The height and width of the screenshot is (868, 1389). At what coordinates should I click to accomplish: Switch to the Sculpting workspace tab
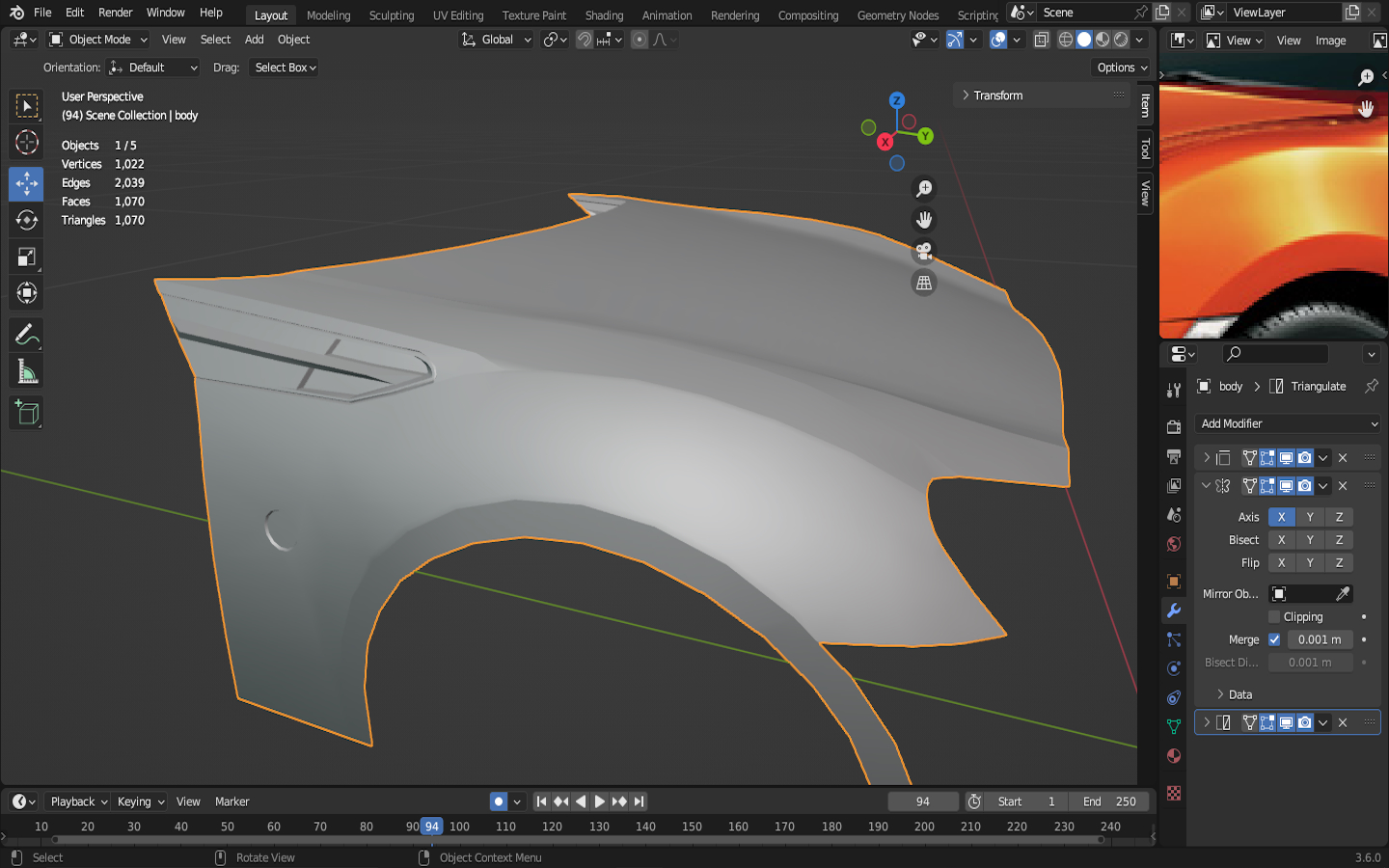click(391, 15)
